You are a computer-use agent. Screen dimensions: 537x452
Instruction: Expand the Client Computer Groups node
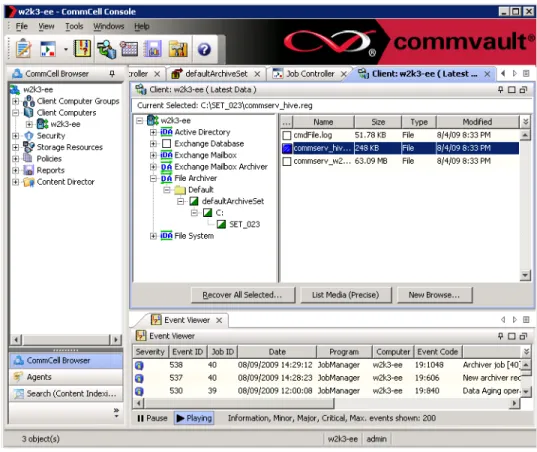[15, 101]
